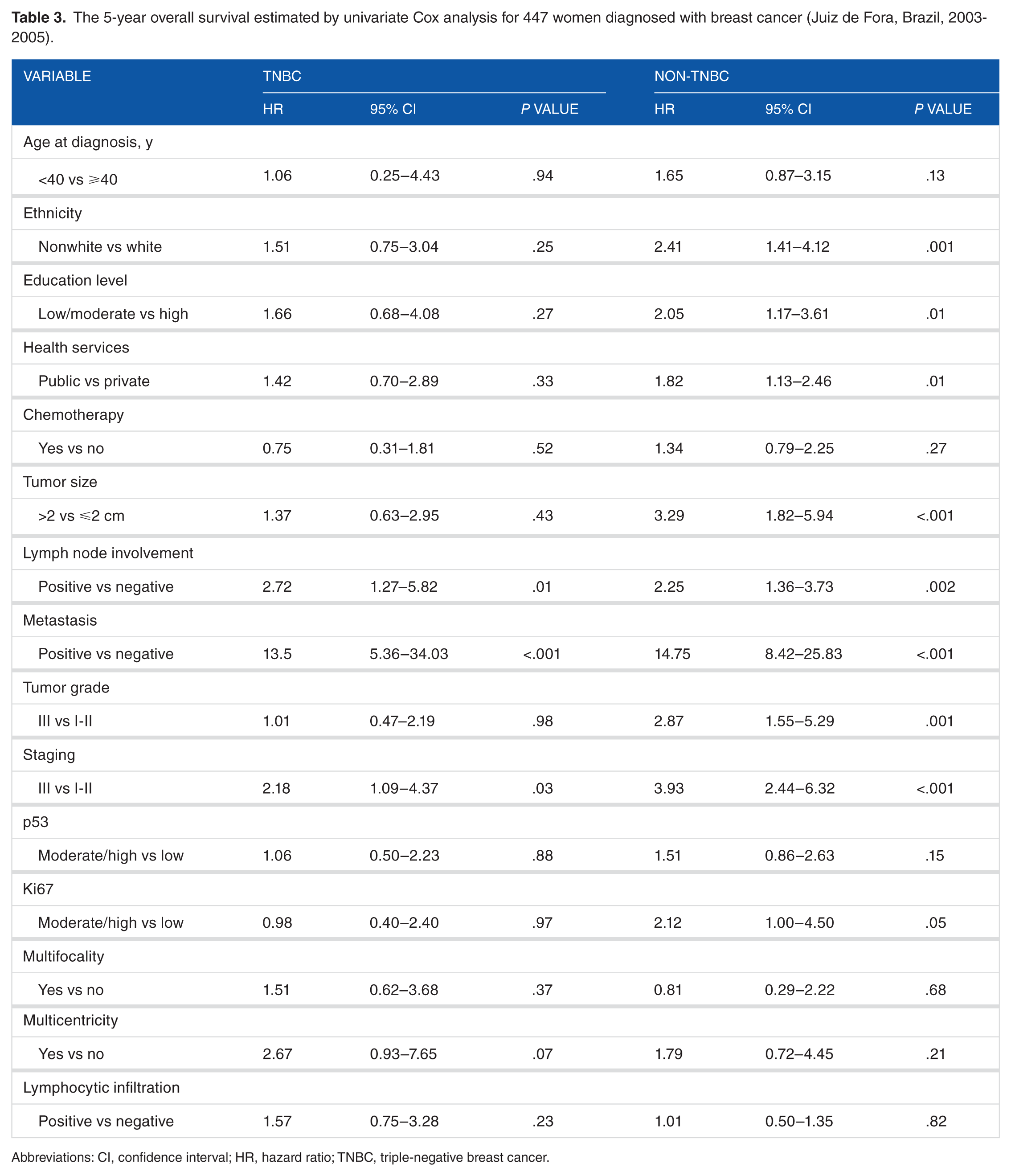The width and height of the screenshot is (1011, 1176).
Task: Select the NON-TNBC group header
Action: [x=691, y=76]
